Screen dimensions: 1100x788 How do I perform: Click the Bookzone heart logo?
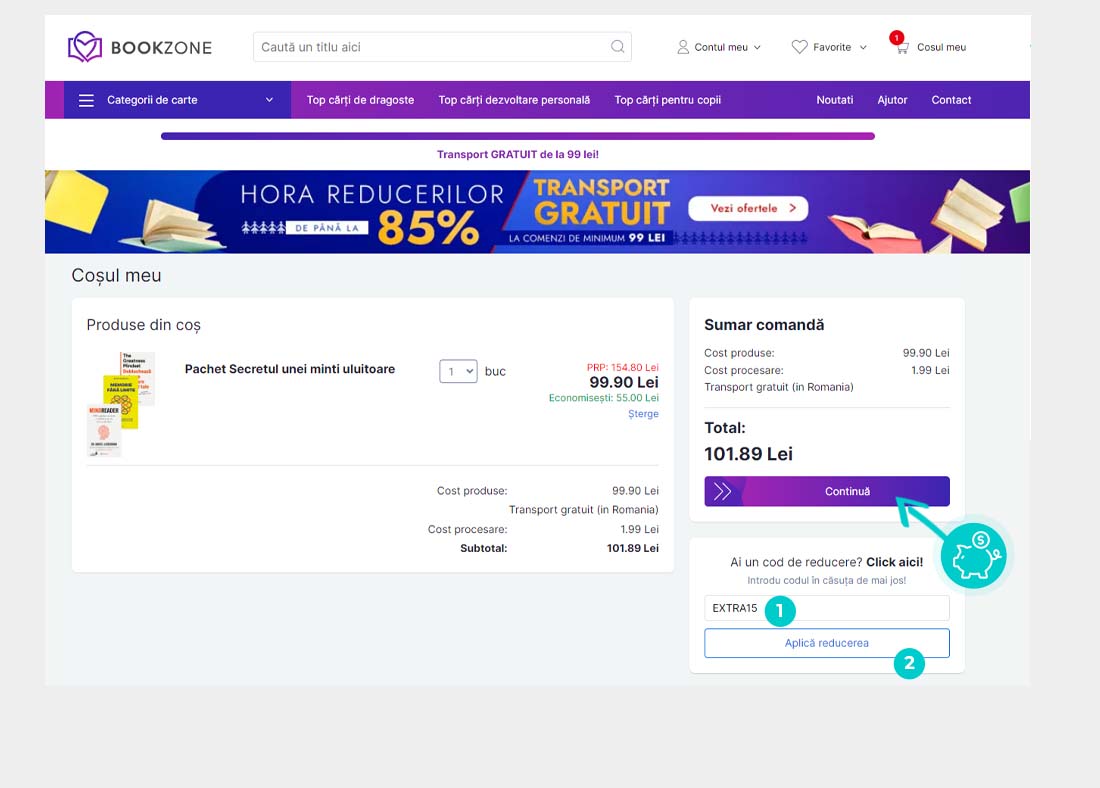(x=85, y=47)
